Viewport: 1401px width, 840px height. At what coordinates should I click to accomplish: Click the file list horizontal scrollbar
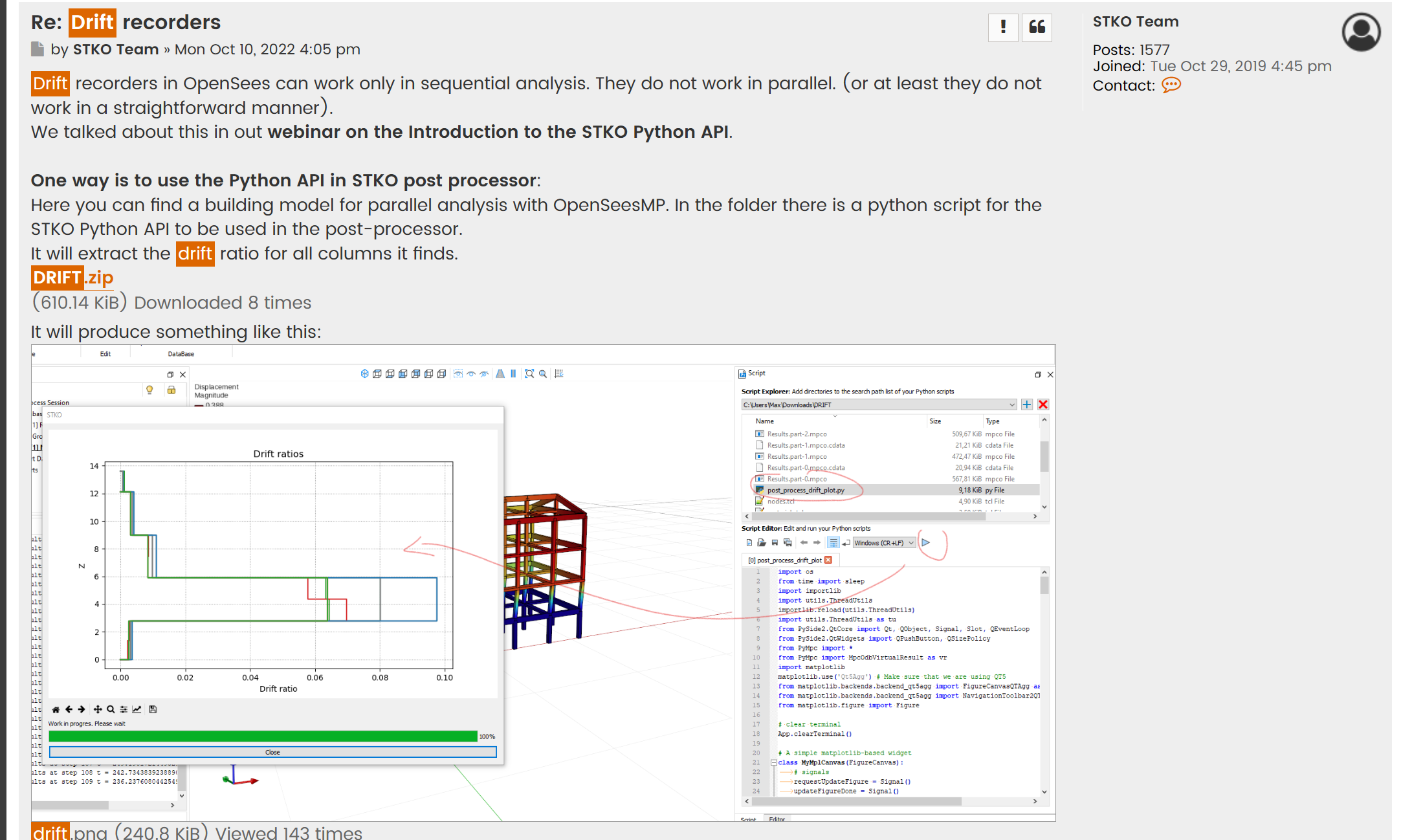pos(868,516)
